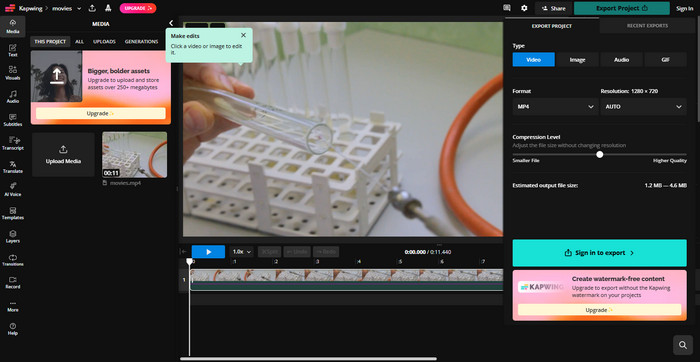The image size is (700, 362).
Task: Open the AI Voice sidebar tool
Action: 12,190
